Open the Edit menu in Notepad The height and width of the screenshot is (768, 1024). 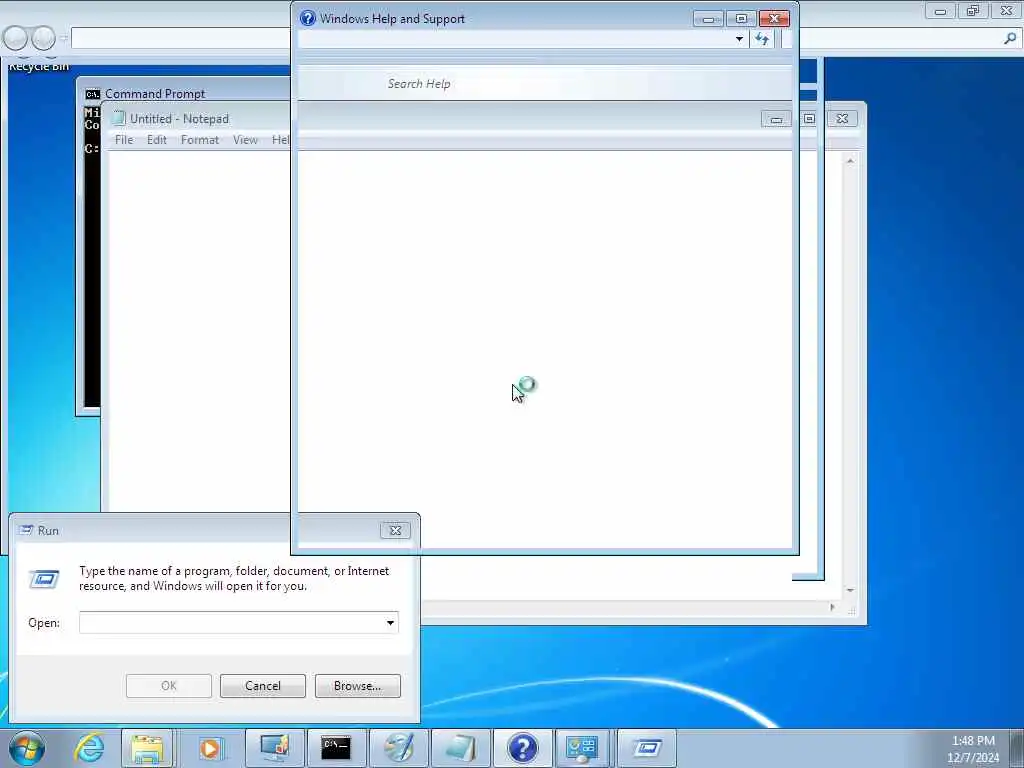coord(157,140)
